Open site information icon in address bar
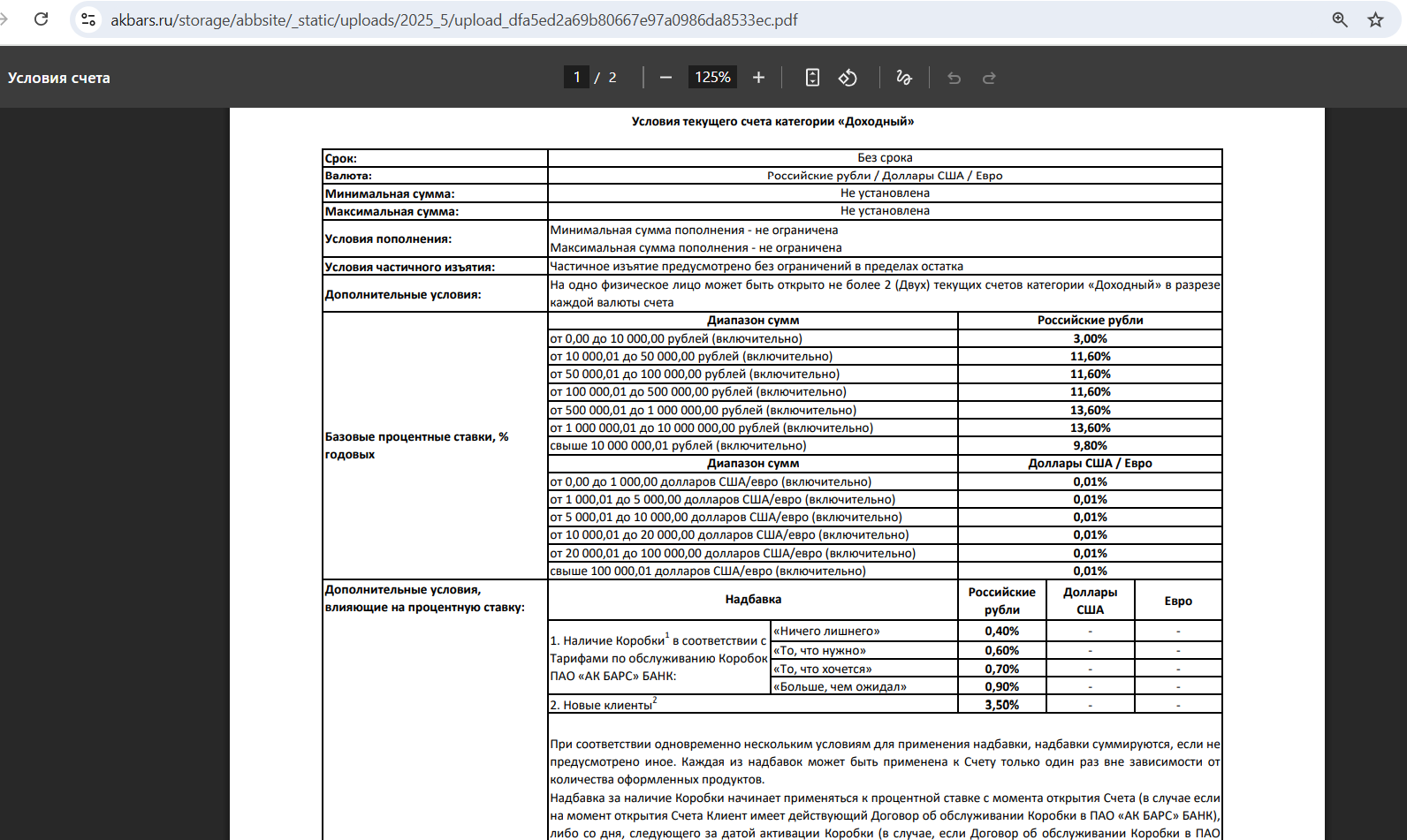1407x840 pixels. (x=88, y=19)
